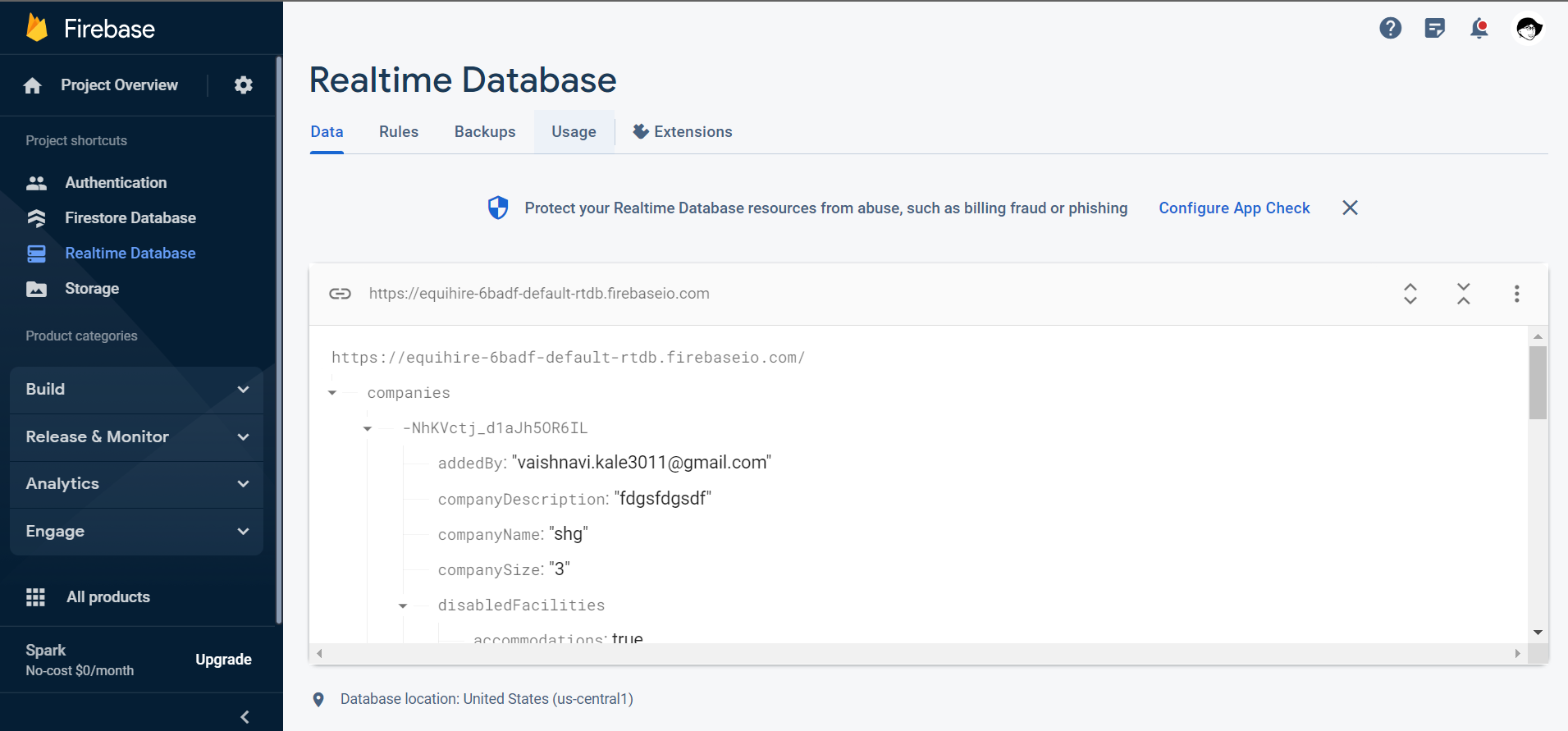Screen dimensions: 1568x731
Task: Open the All products page
Action: [108, 597]
